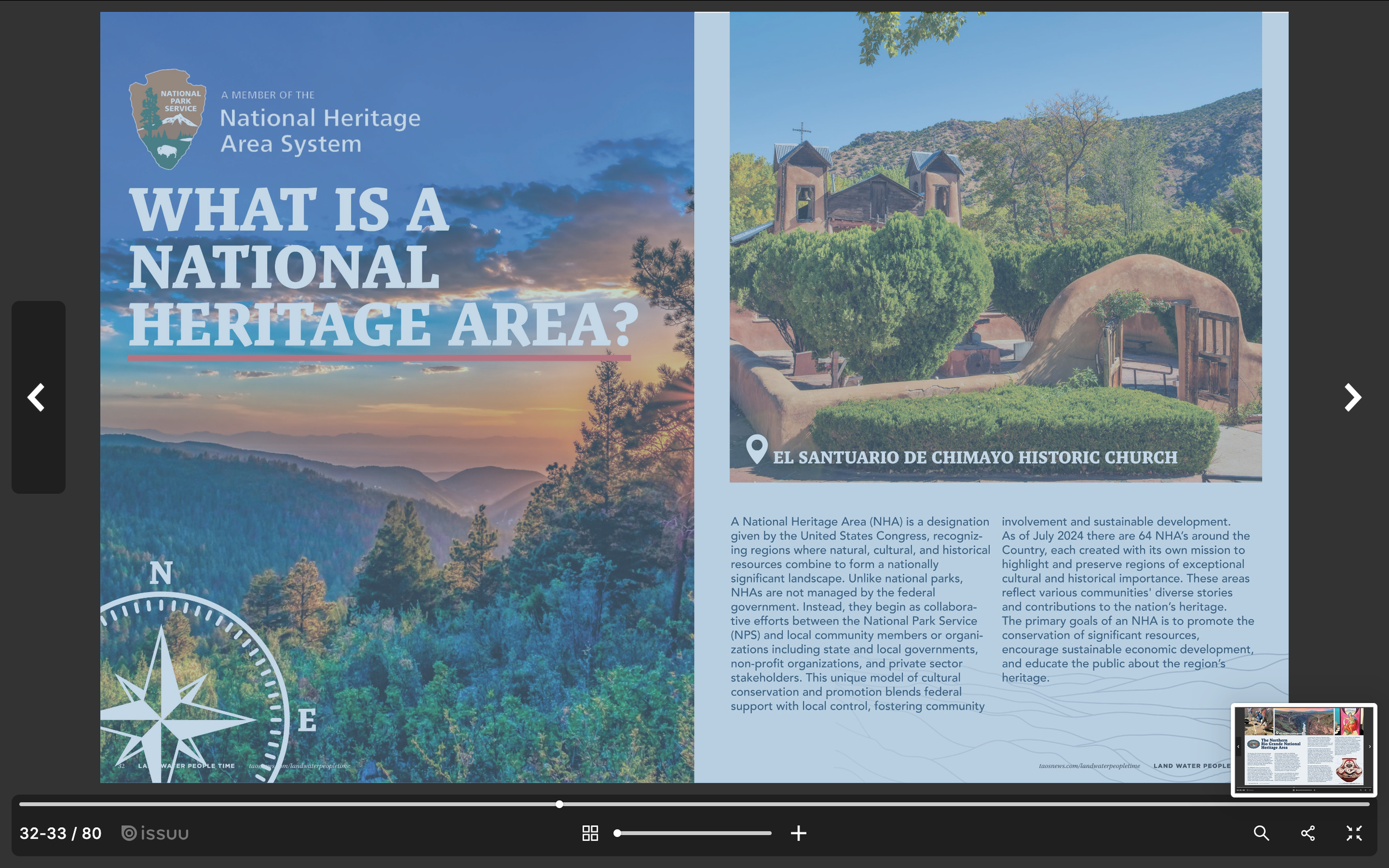Click the National Park Service arrowhead logo
This screenshot has height=868, width=1389.
point(167,119)
